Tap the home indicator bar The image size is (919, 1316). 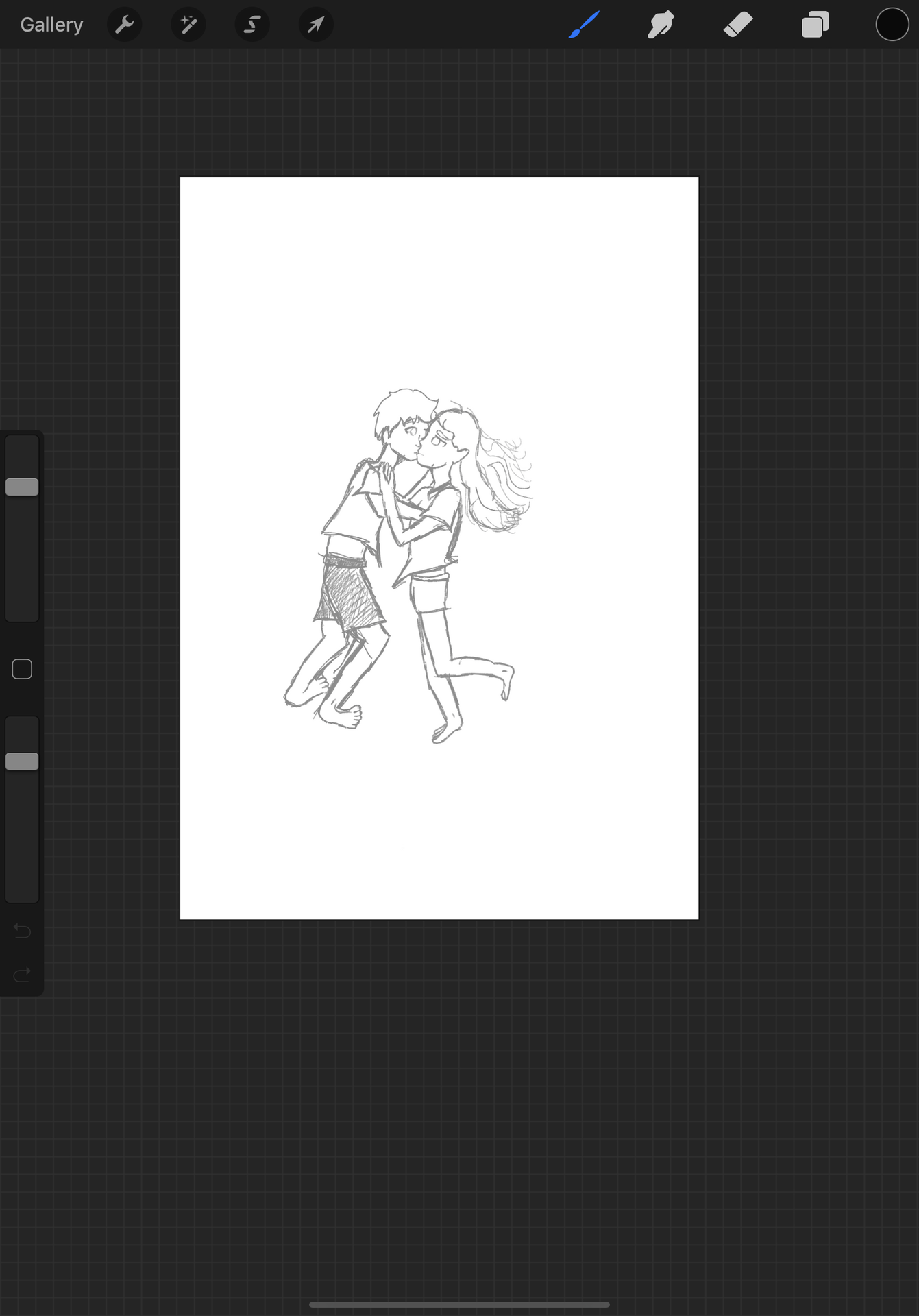[459, 1304]
